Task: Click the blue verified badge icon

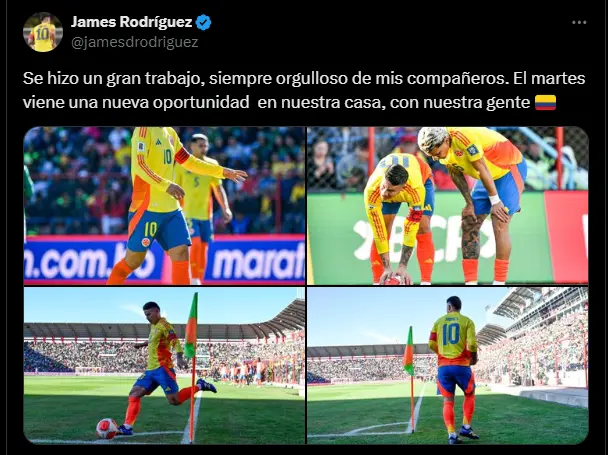Action: [204, 22]
